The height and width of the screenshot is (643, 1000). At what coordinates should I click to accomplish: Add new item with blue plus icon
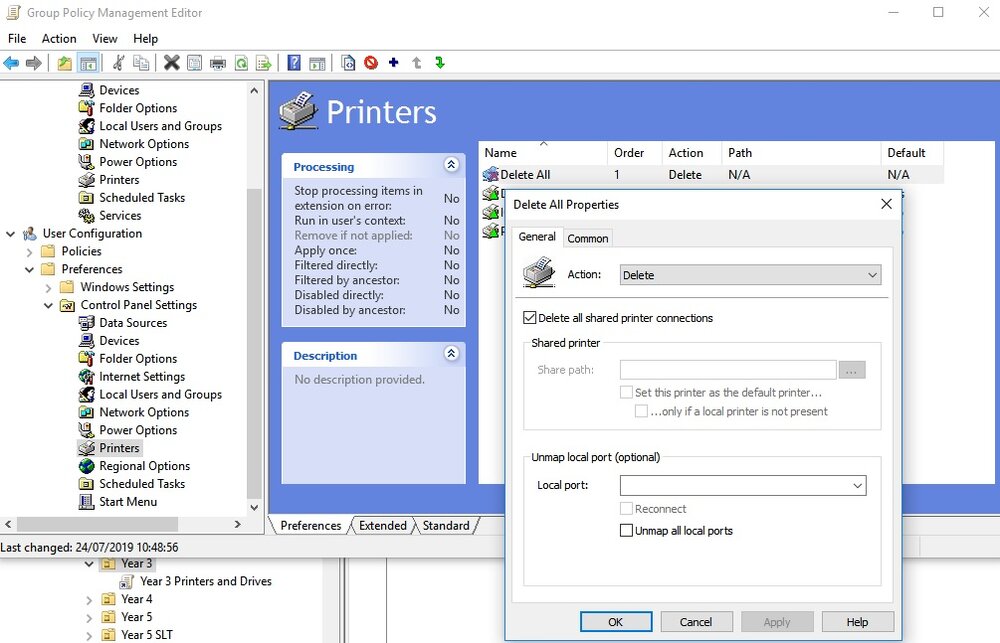393,63
